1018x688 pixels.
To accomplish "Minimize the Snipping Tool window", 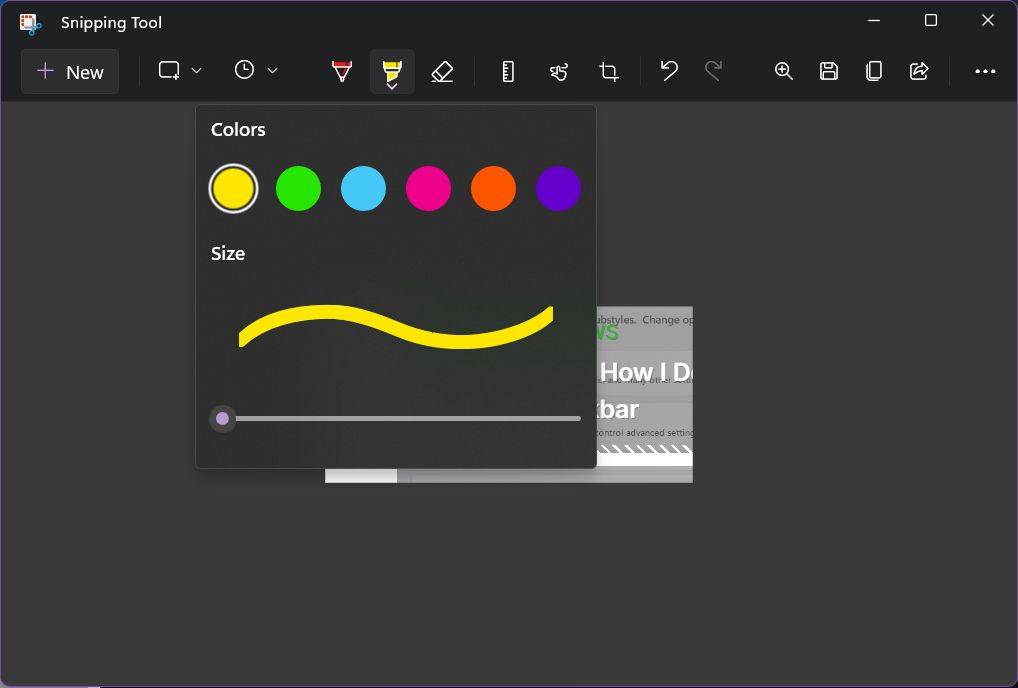I will coord(874,21).
